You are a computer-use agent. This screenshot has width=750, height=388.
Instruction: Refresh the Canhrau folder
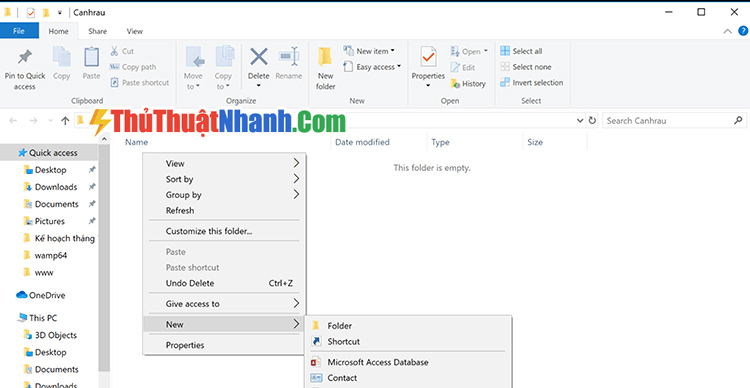(592, 121)
